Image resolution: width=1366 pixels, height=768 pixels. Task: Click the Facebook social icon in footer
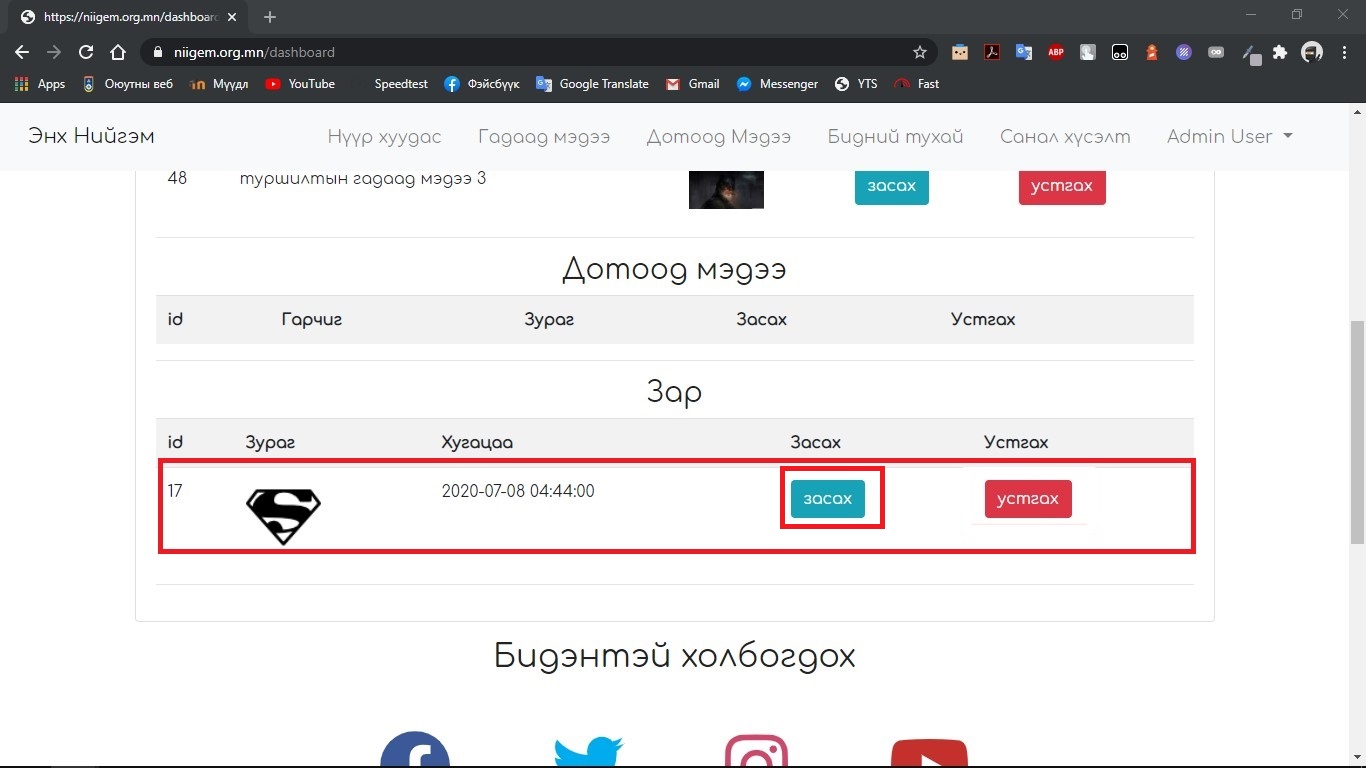coord(415,750)
